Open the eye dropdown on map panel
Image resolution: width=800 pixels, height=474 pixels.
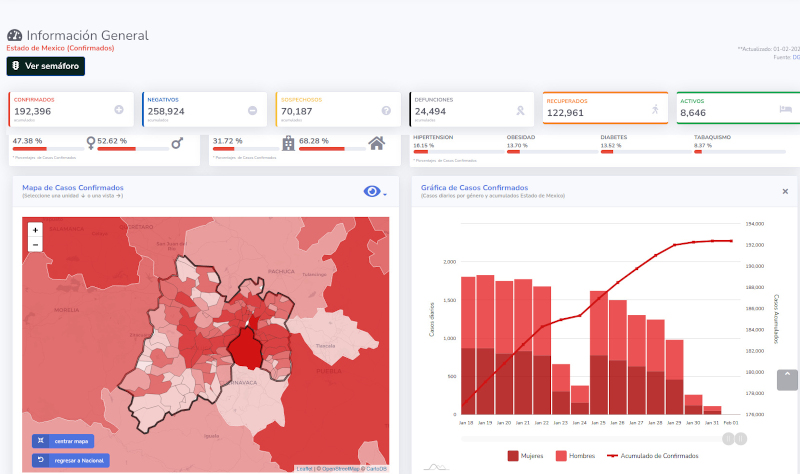pos(375,192)
